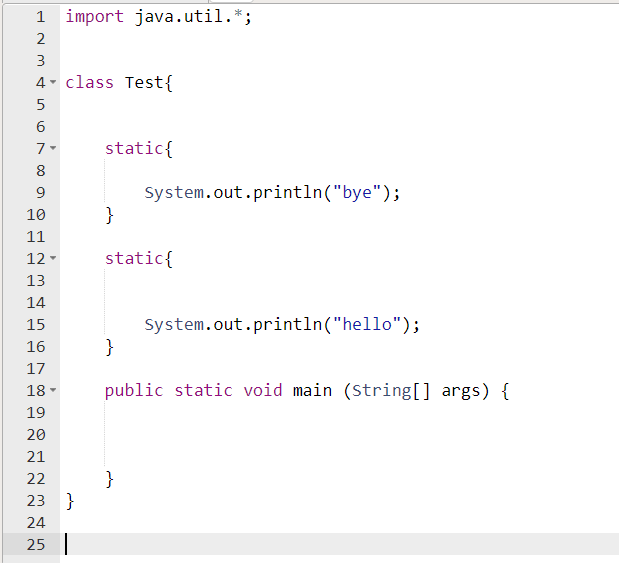This screenshot has height=563, width=619.
Task: Click line number 25 in the gutter
Action: [36, 544]
